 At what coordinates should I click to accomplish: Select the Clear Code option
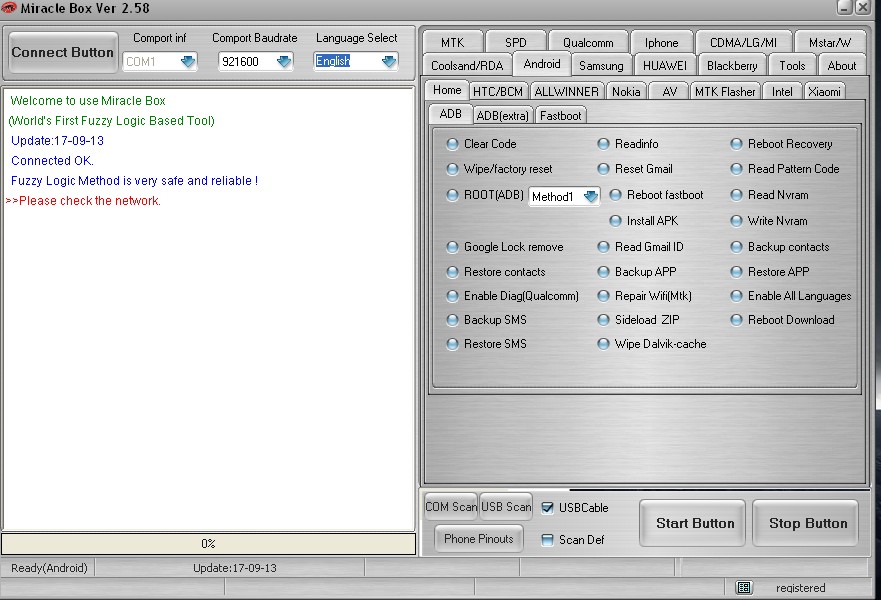tap(452, 144)
